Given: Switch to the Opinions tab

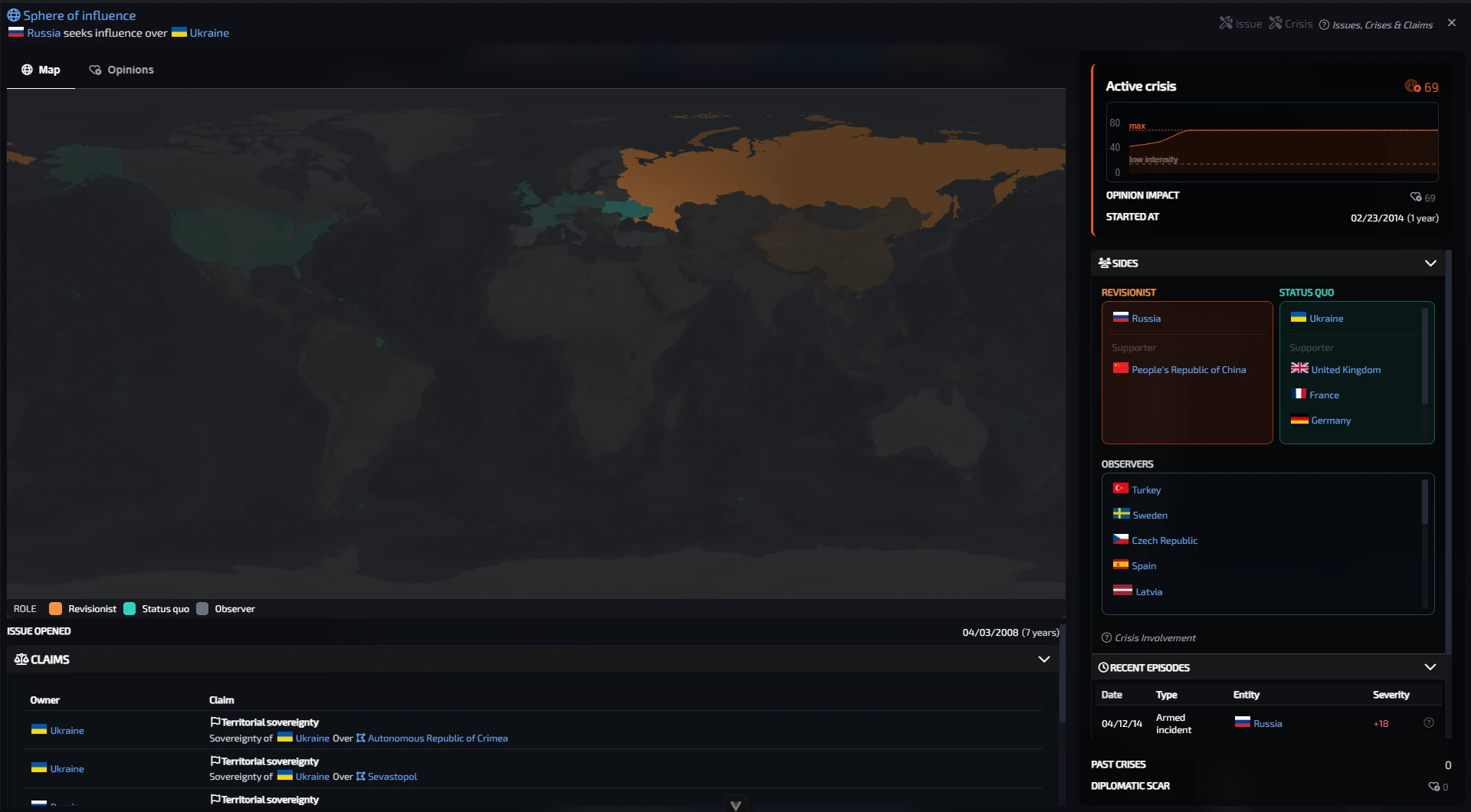Looking at the screenshot, I should pos(121,70).
